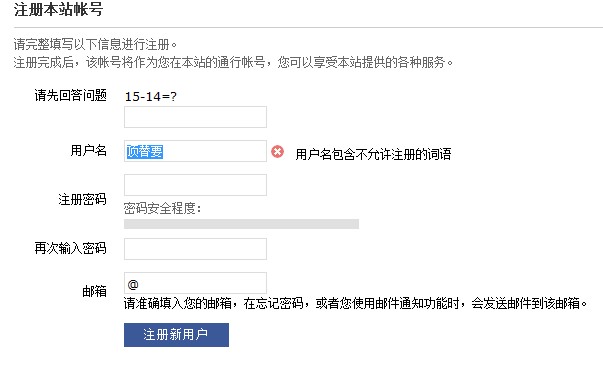Screen dimensions: 603x370
Task: Click the 15-14=? question text
Action: pyautogui.click(x=151, y=96)
